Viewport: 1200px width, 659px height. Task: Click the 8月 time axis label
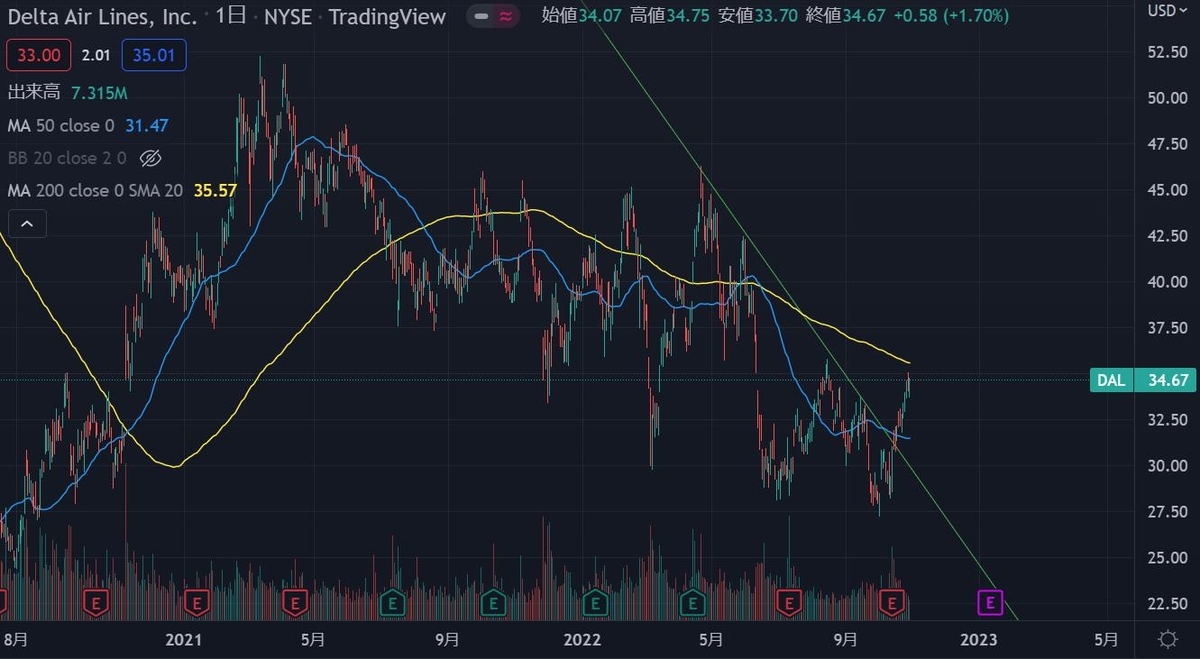pos(17,639)
